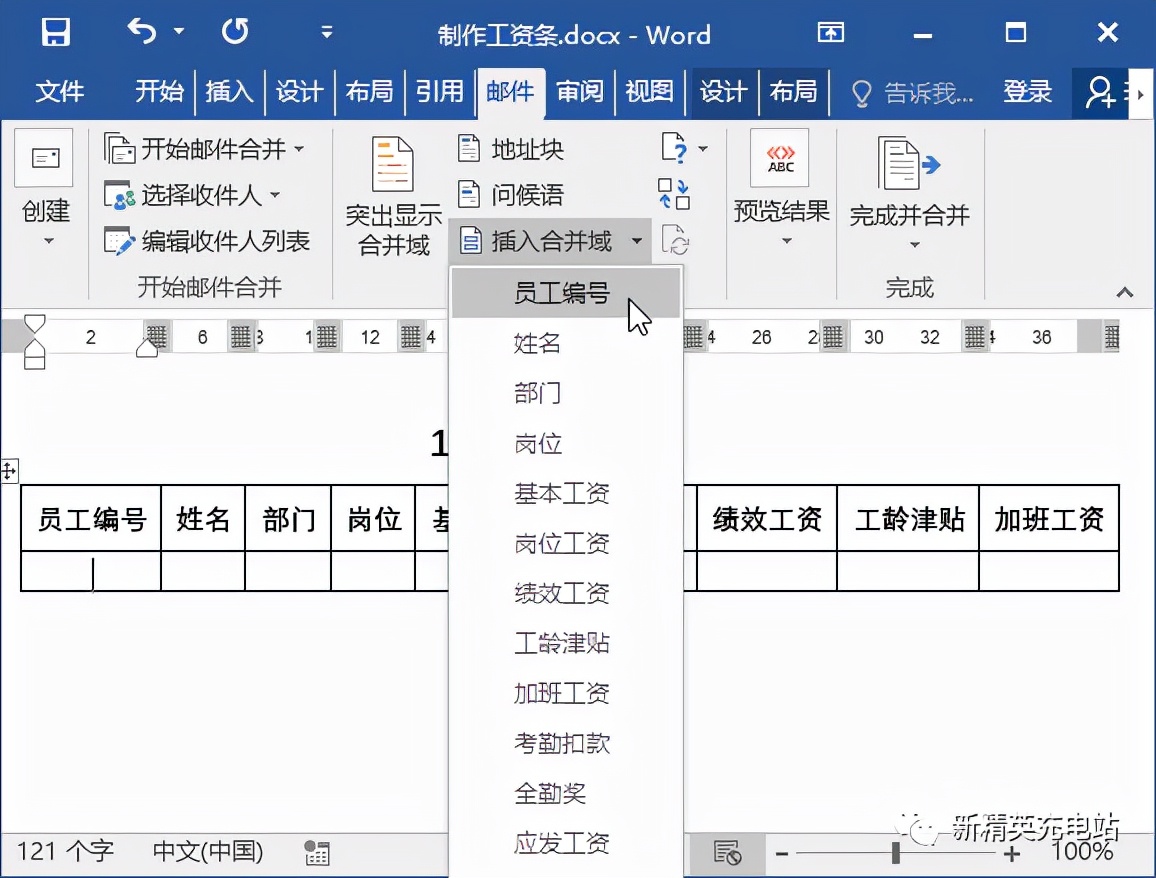Click the 登录 sign-in link

[x=1028, y=92]
